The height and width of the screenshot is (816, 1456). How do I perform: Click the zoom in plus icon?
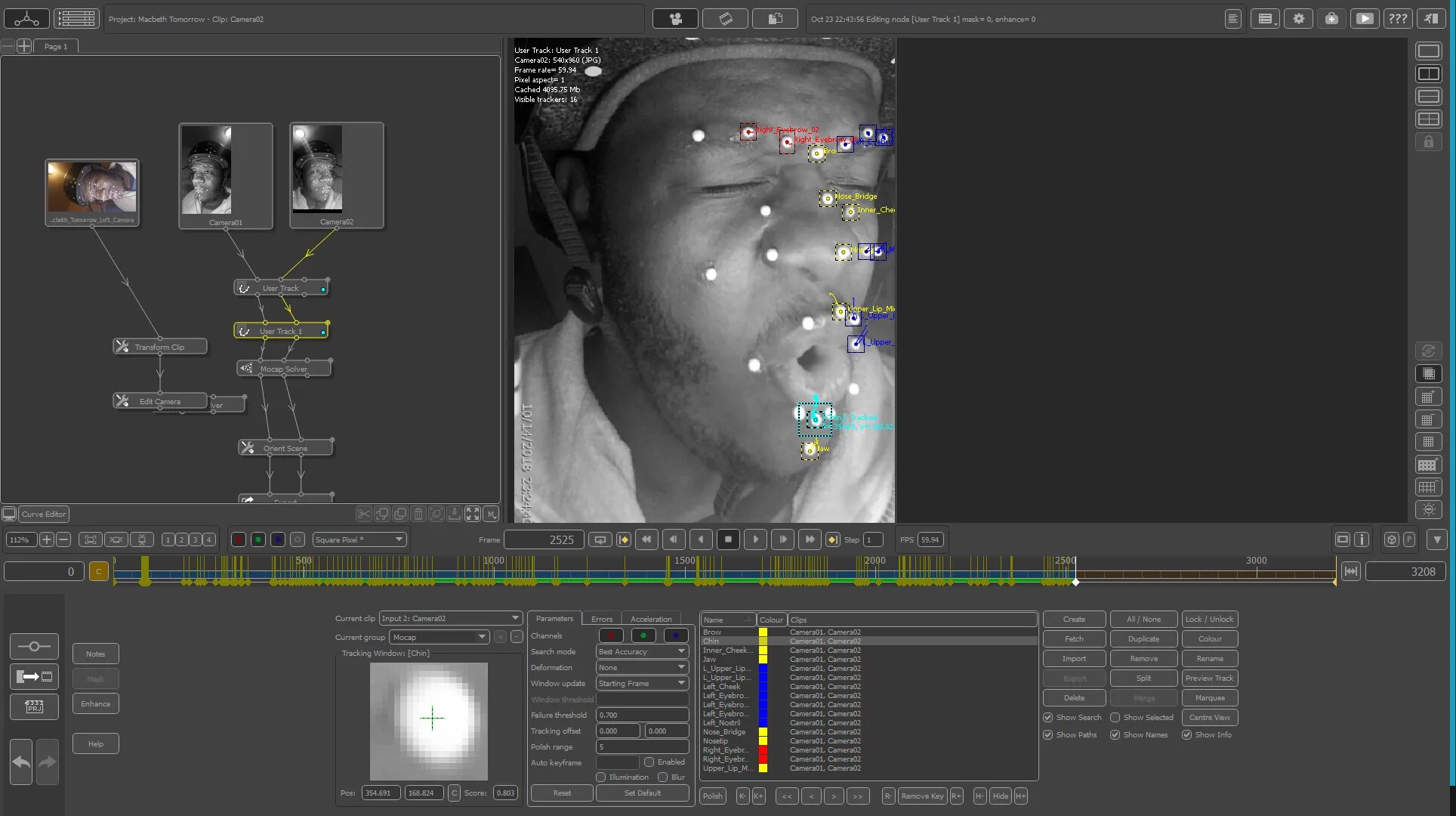[x=47, y=539]
